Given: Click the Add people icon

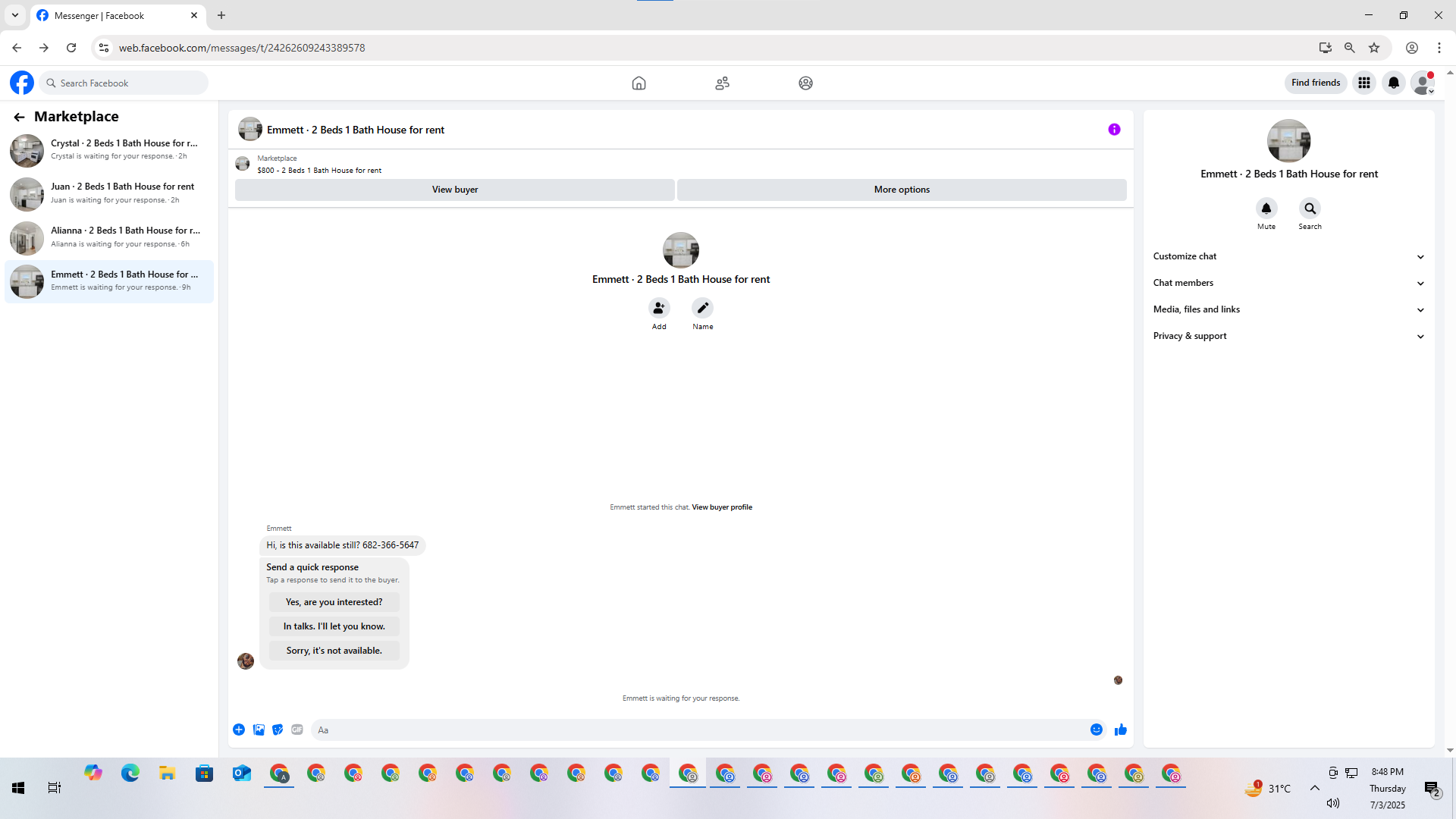Looking at the screenshot, I should coord(659,308).
